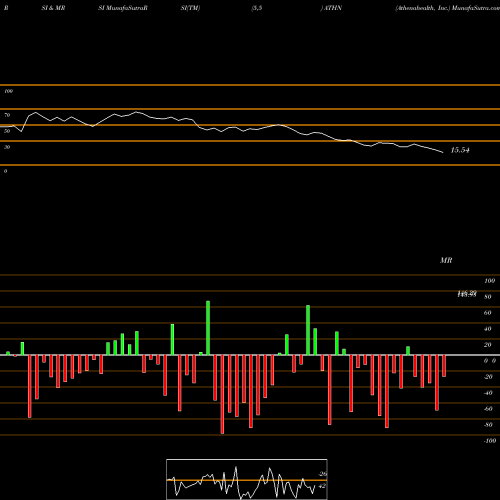This screenshot has height=500, width=500.
Task: Click the MR panel title label
Action: pos(446,260)
